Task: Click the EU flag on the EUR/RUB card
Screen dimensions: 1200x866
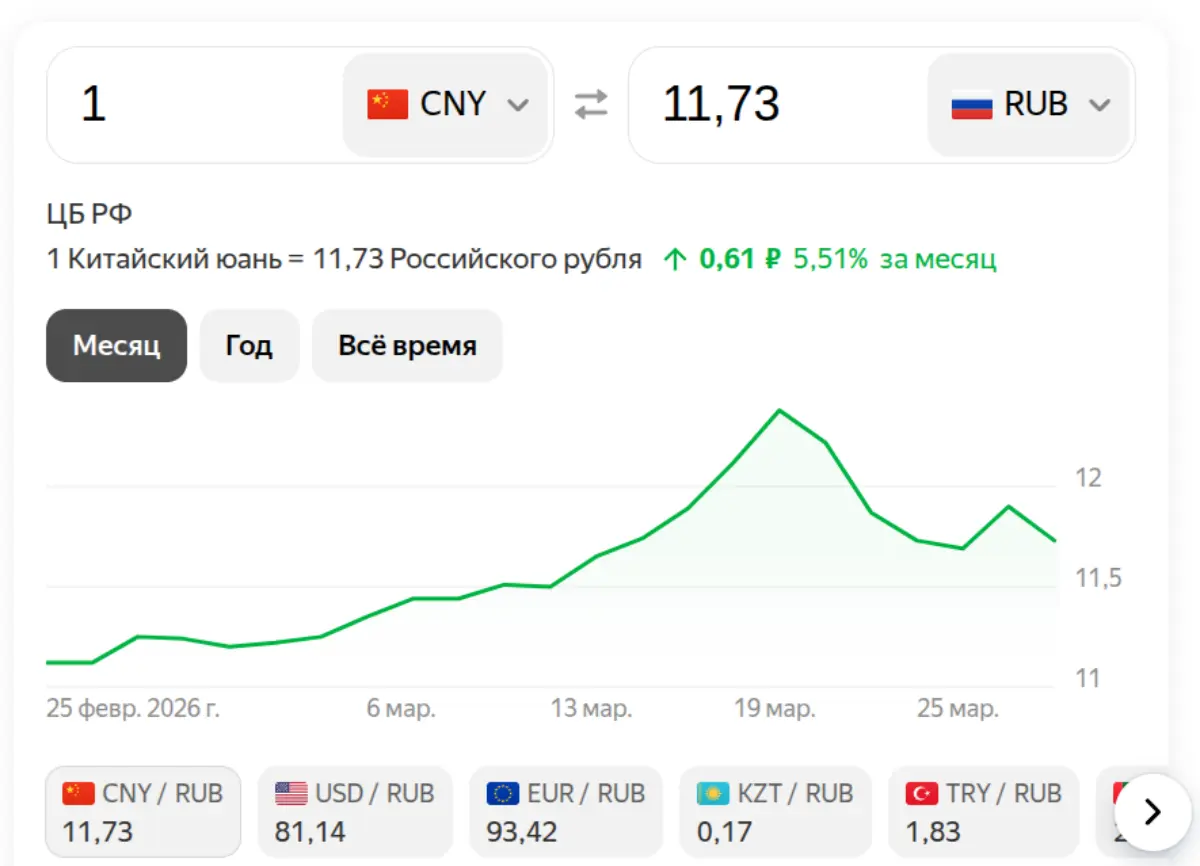Action: click(x=500, y=793)
